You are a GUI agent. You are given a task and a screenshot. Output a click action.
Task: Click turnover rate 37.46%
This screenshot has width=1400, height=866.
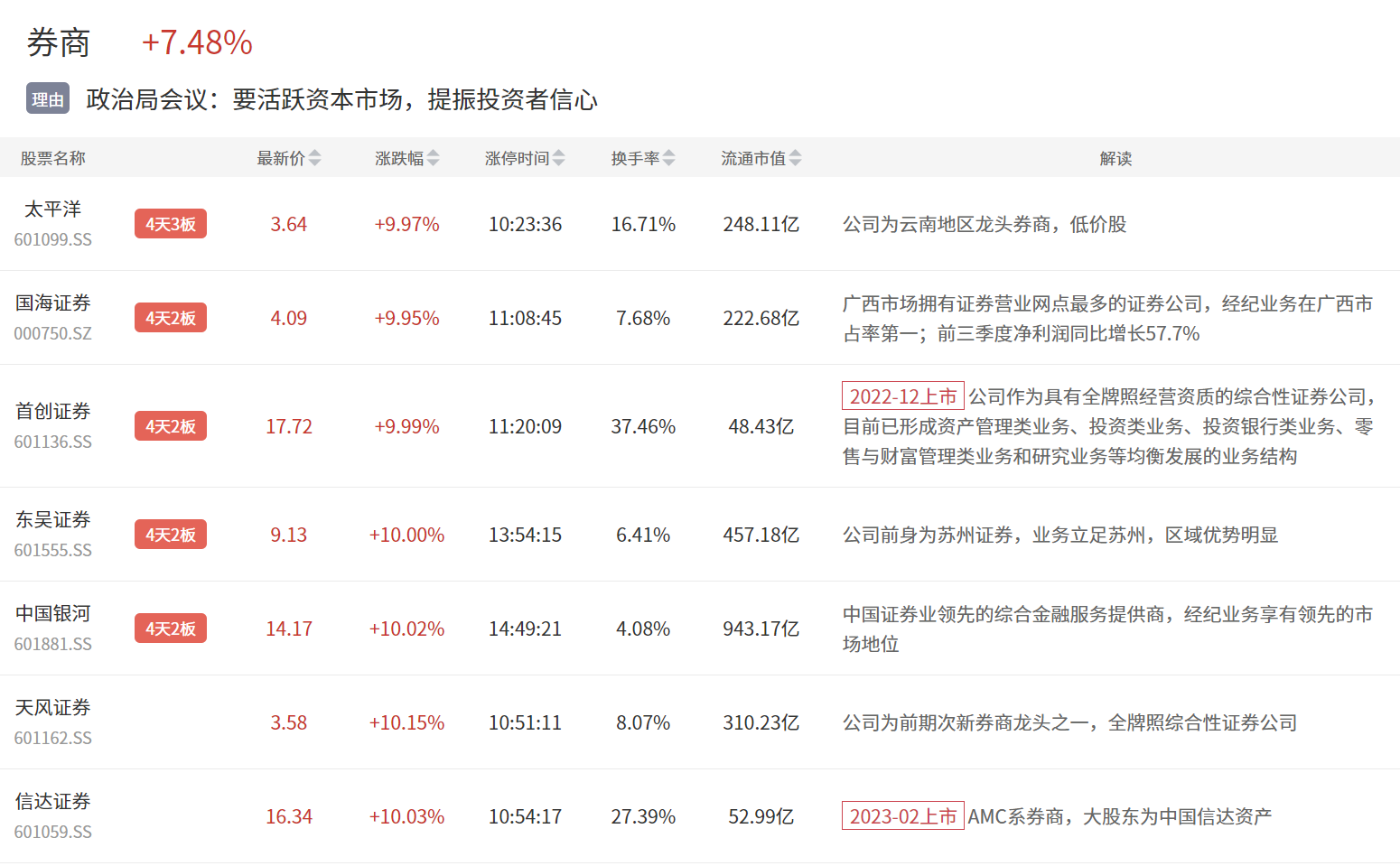[643, 426]
